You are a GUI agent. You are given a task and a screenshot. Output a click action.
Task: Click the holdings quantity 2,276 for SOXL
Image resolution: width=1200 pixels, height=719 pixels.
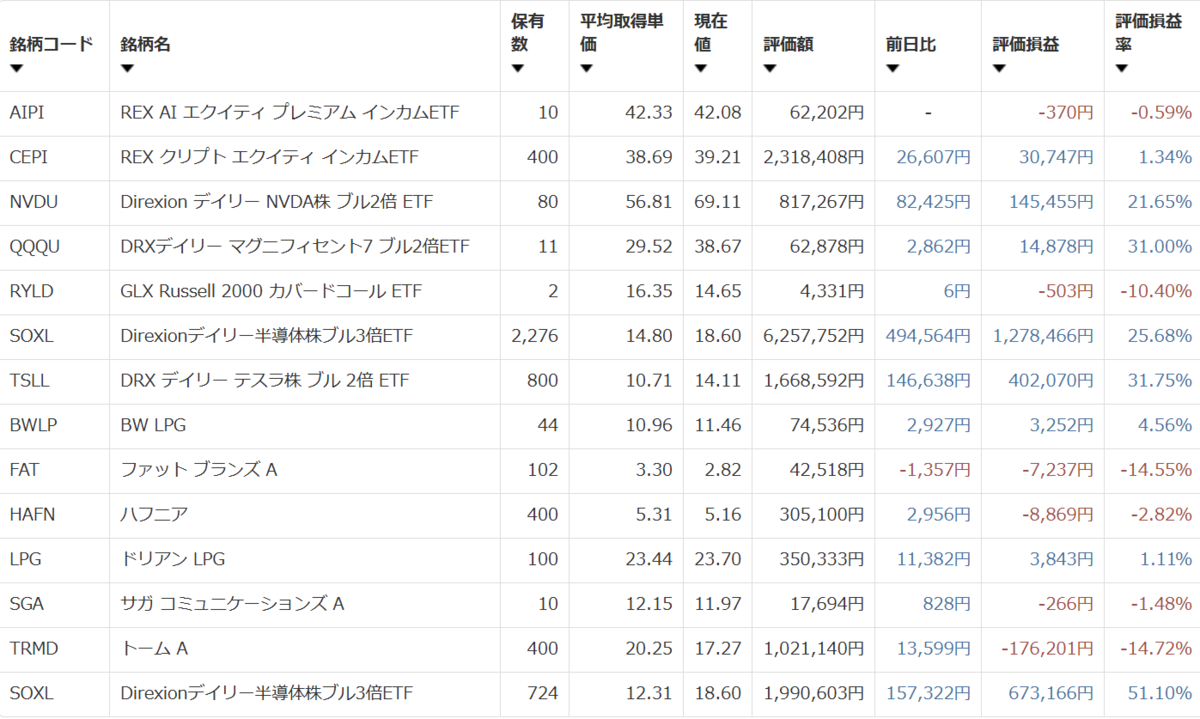[x=535, y=336]
